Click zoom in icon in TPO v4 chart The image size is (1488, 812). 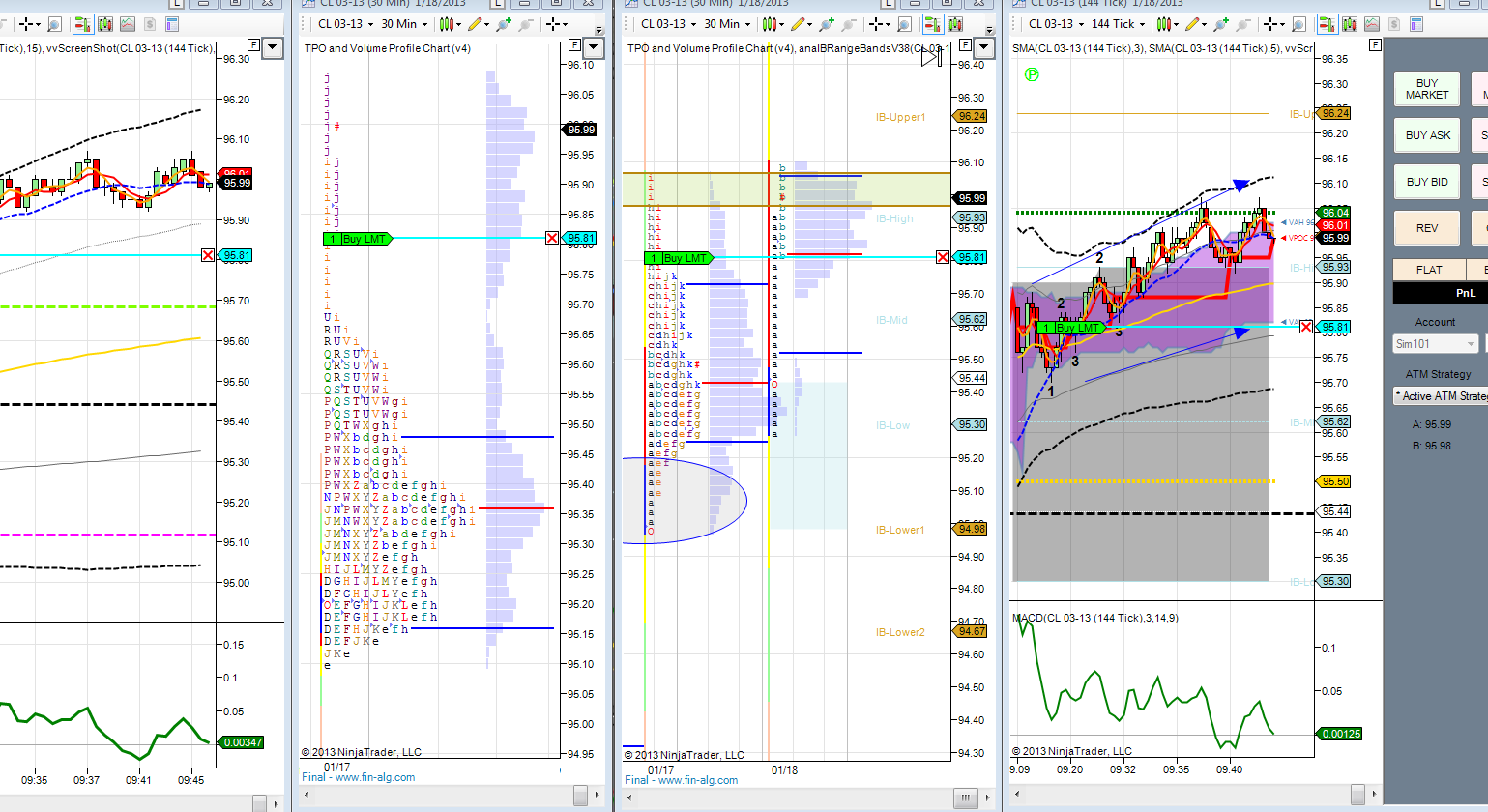coord(503,24)
